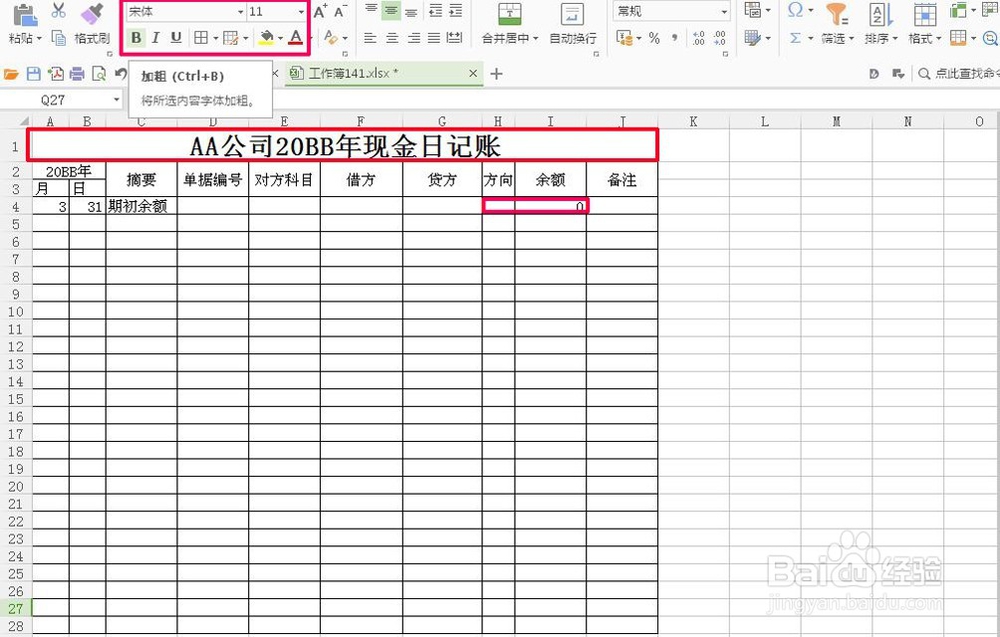Toggle Underline formatting button
This screenshot has height=637, width=1000.
tap(176, 38)
